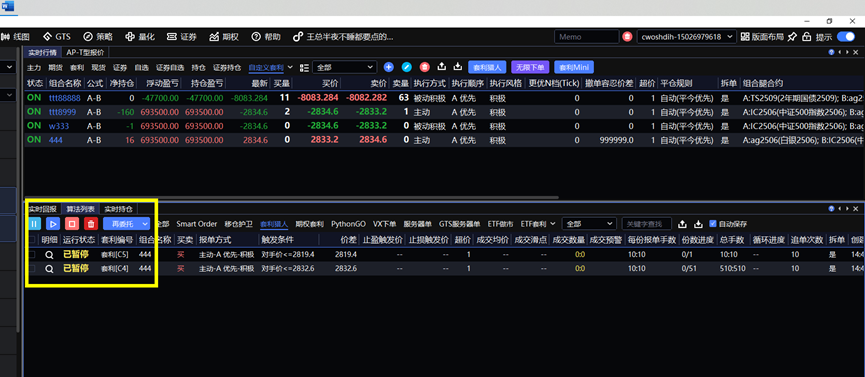Viewport: 865px width, 377px height.
Task: Switch to the 实时行情 tab
Action: [x=42, y=52]
